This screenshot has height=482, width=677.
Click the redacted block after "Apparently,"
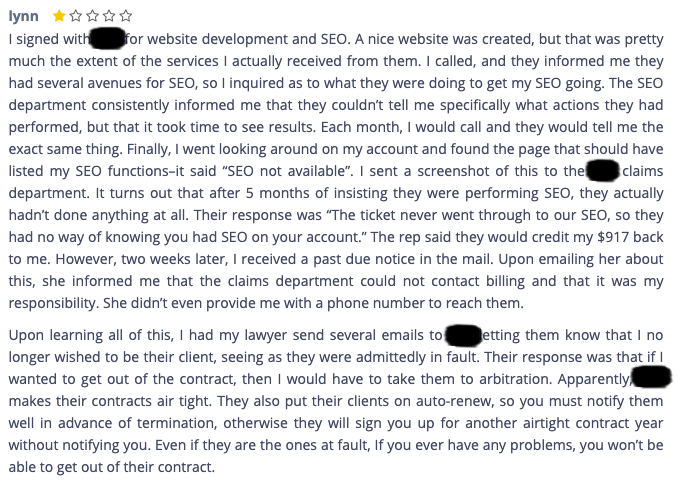651,380
